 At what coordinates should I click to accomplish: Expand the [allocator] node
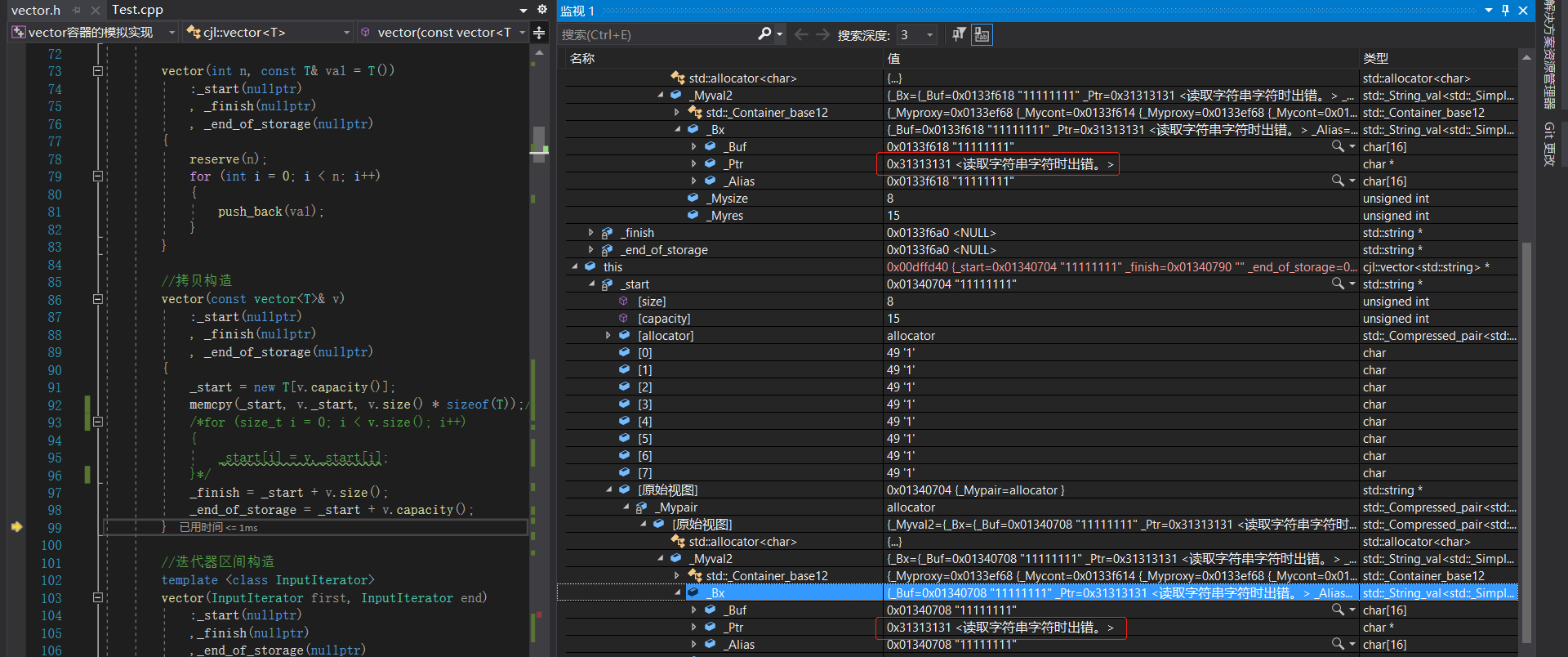click(608, 335)
